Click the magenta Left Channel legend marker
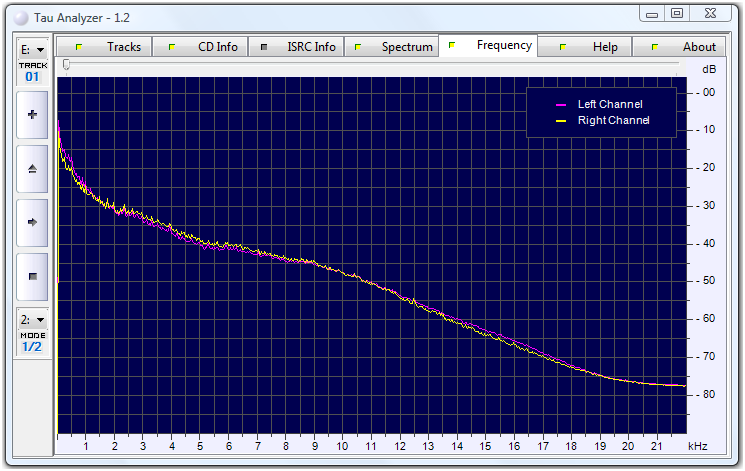 coord(560,105)
